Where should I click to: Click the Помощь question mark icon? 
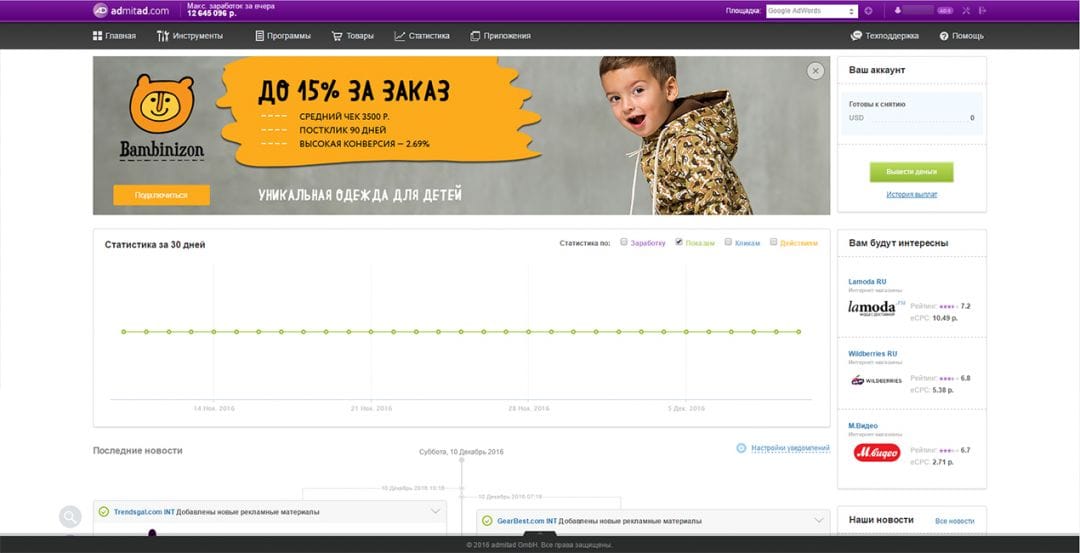(944, 36)
